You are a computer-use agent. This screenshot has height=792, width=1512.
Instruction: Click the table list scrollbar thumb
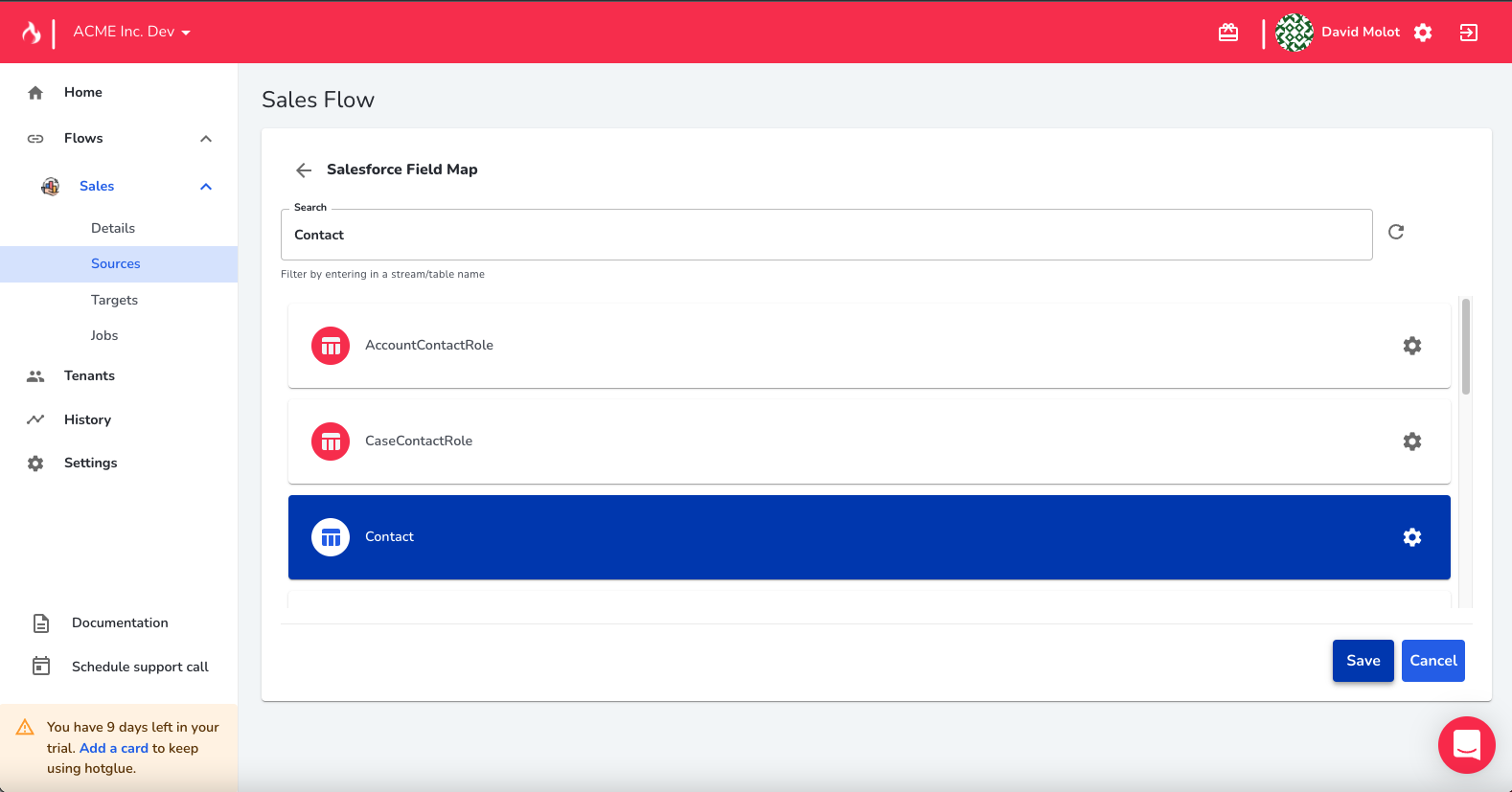pyautogui.click(x=1466, y=347)
